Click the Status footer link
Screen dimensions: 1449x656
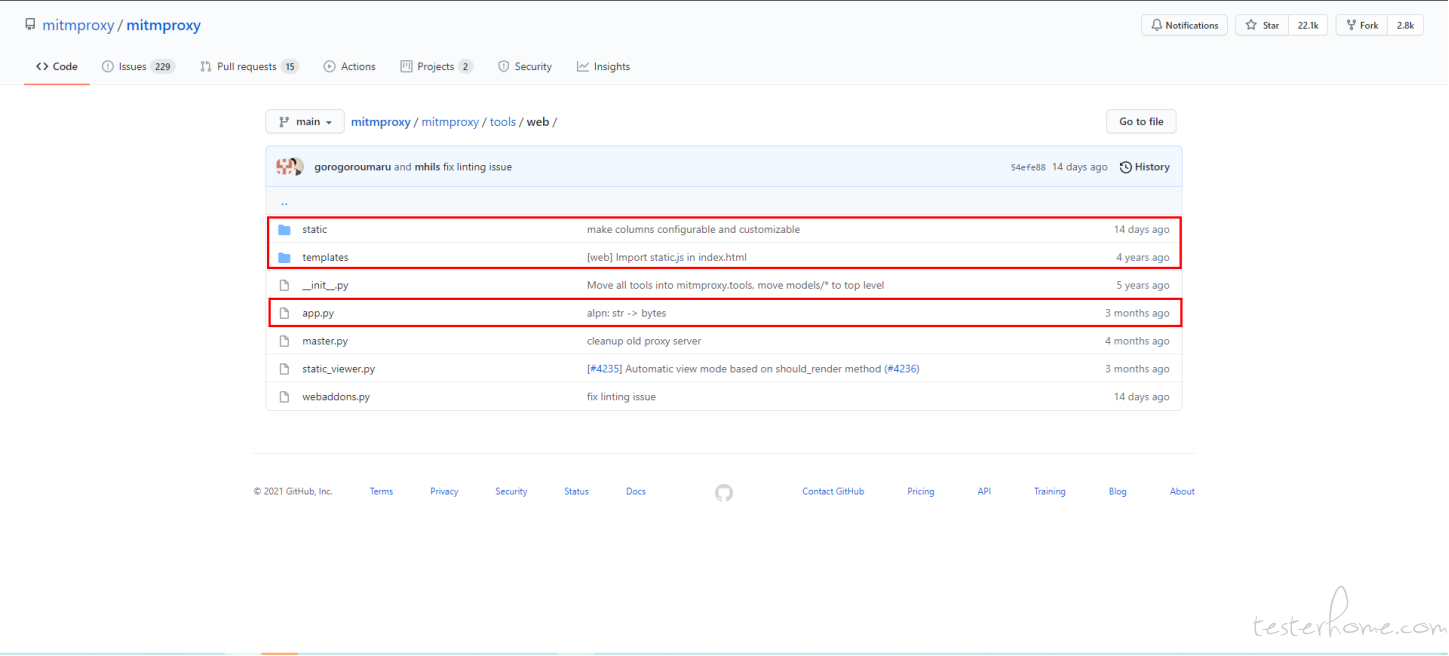click(x=576, y=492)
